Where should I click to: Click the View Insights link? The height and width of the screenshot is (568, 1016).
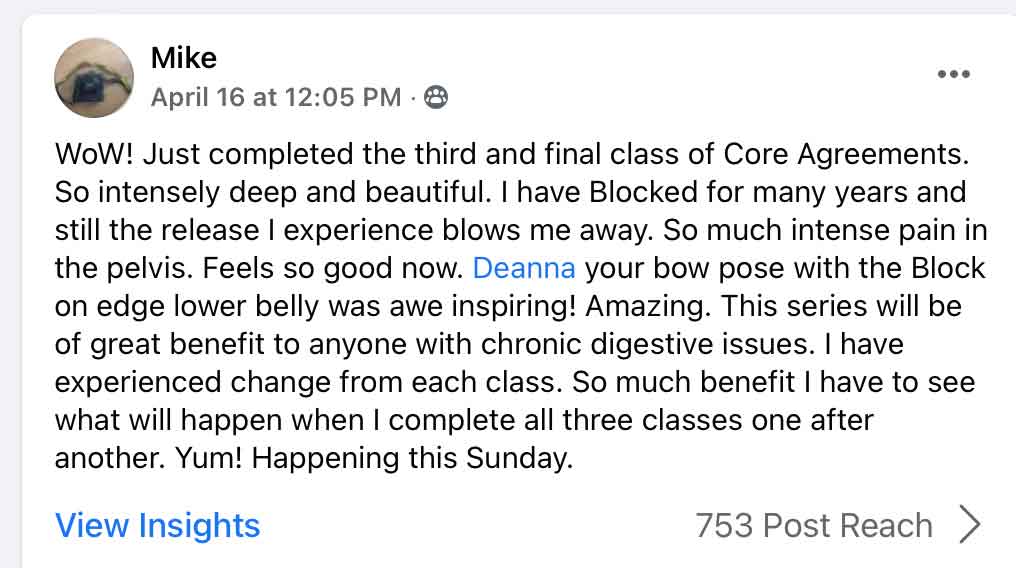point(157,525)
